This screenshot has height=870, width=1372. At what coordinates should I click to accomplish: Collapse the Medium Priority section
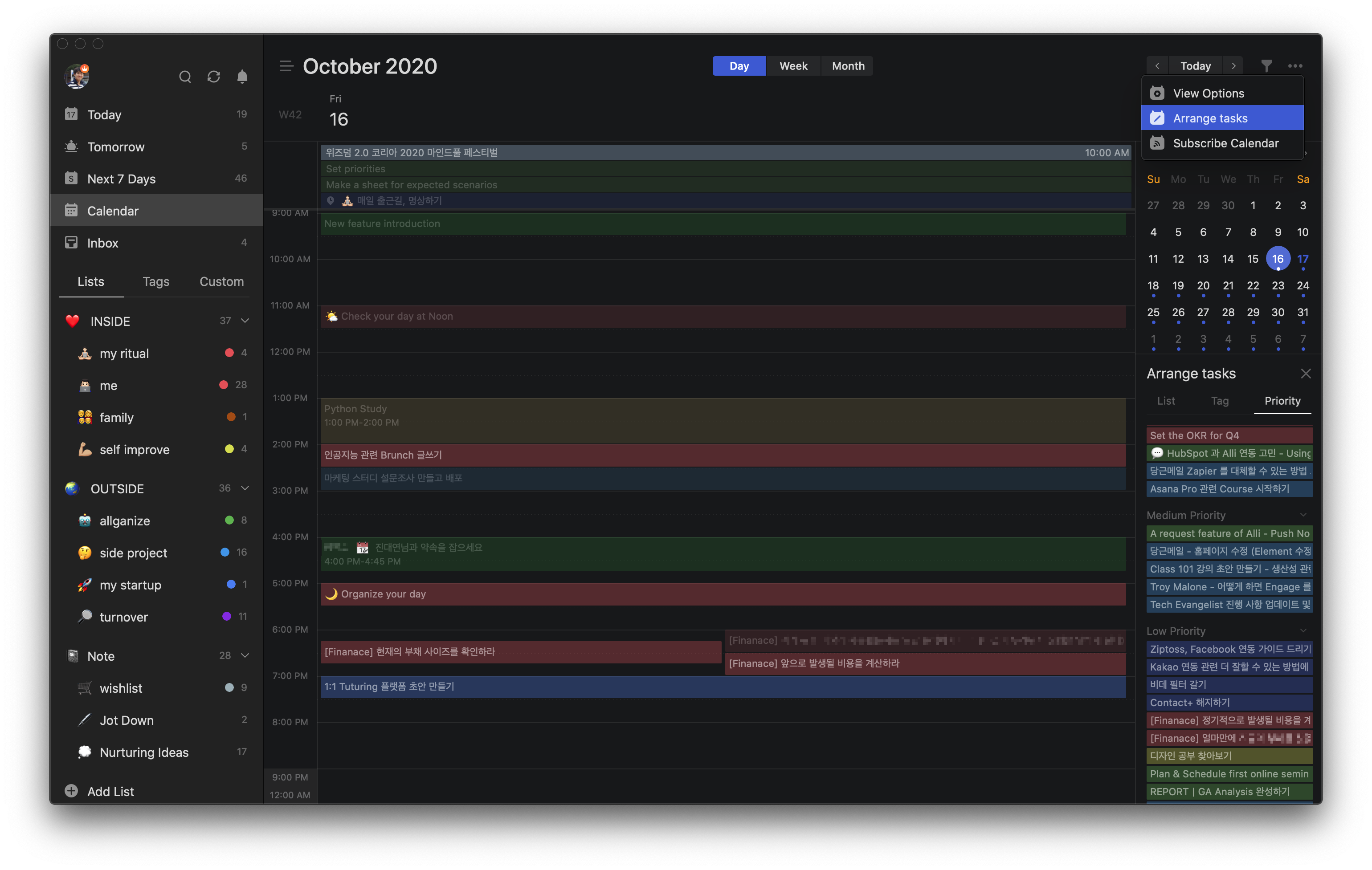1304,515
